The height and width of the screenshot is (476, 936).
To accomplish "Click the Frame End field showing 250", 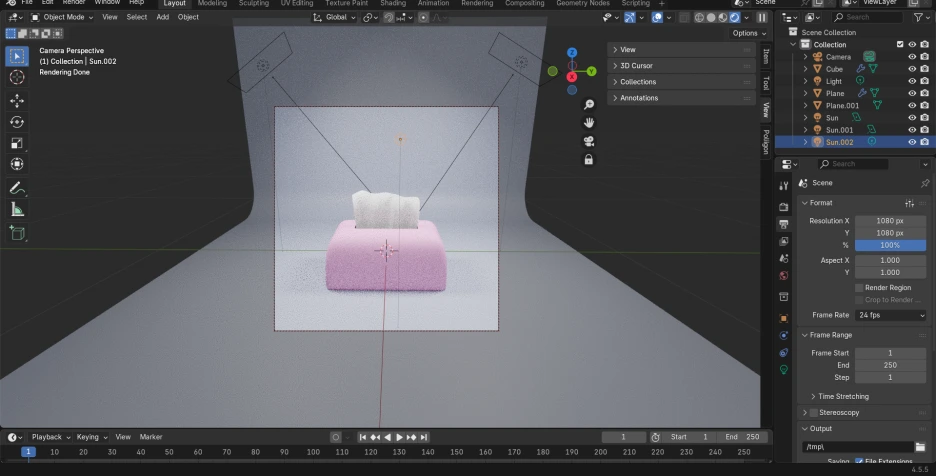I will (x=890, y=365).
